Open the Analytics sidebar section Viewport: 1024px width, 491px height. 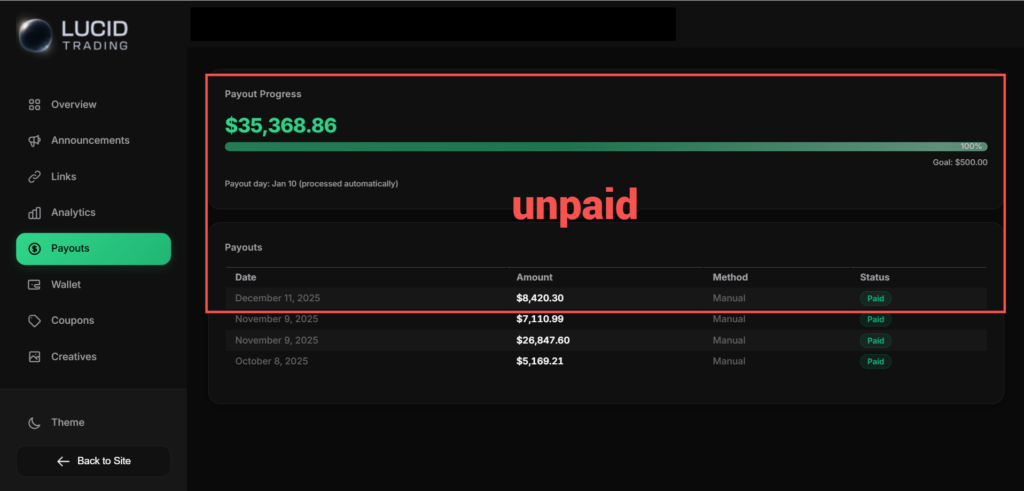73,213
